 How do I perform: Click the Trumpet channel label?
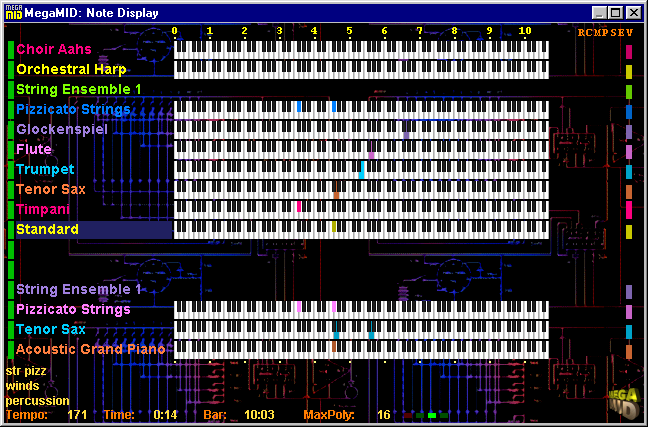pos(44,170)
